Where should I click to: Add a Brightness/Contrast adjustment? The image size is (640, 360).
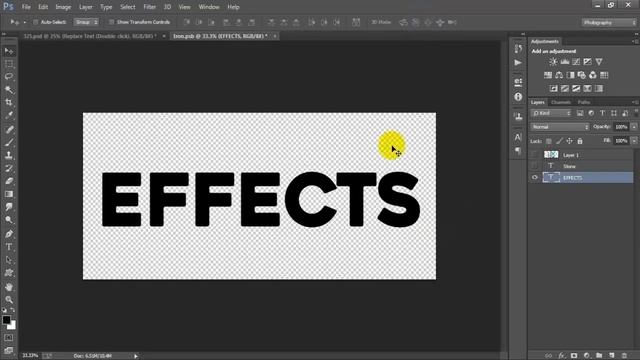(x=553, y=62)
